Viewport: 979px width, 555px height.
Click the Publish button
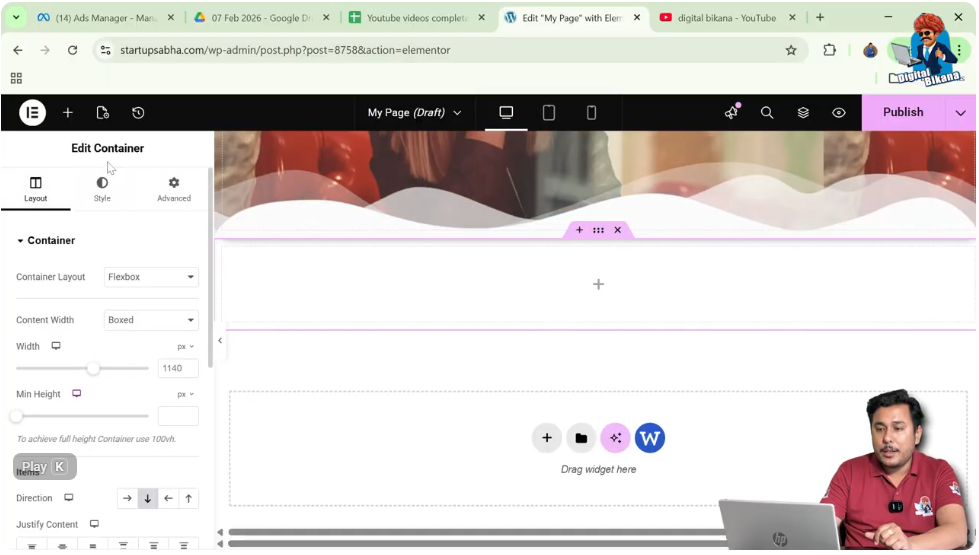(903, 112)
